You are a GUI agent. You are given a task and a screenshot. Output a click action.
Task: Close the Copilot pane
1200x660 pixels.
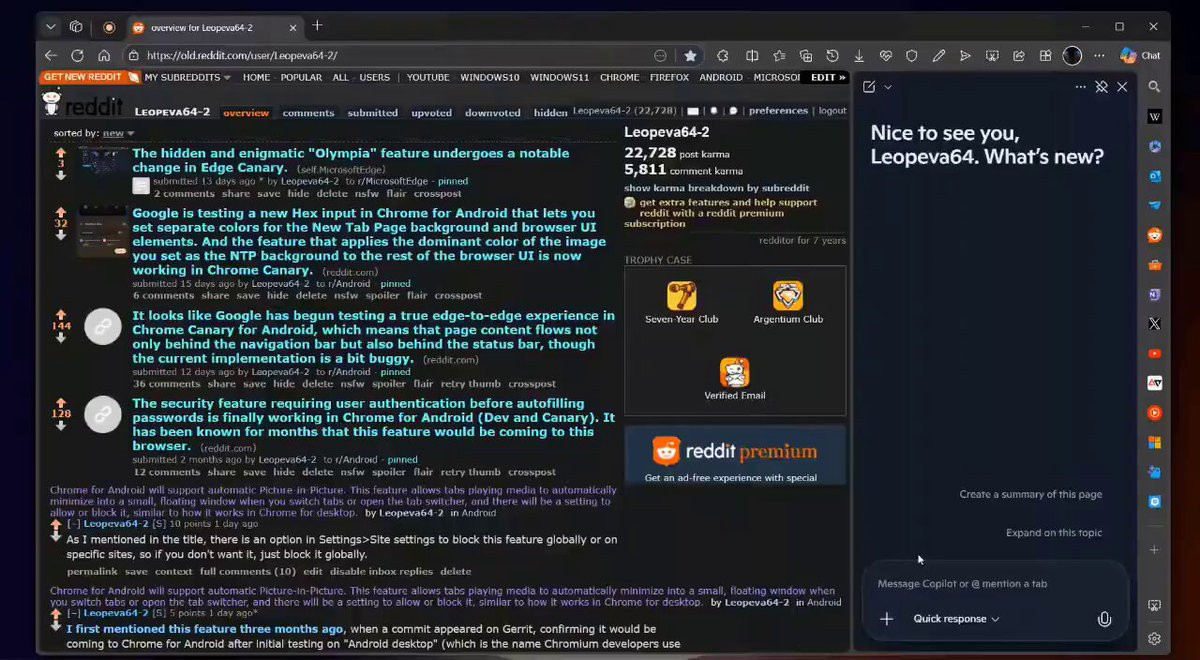click(1122, 87)
